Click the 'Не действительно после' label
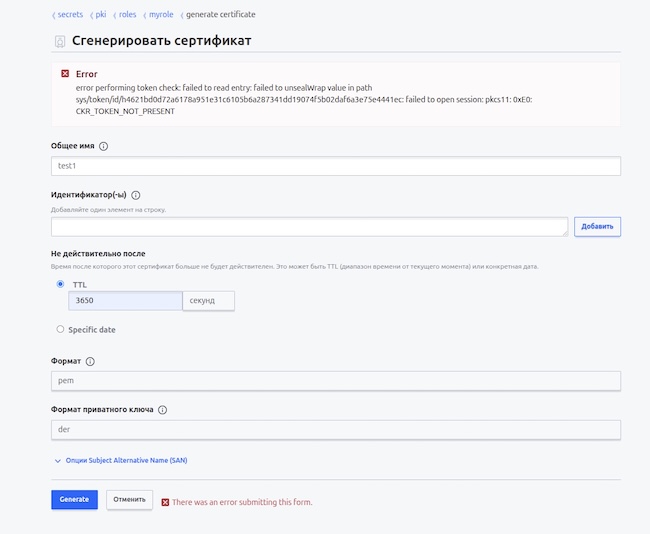The height and width of the screenshot is (534, 650). click(x=98, y=253)
